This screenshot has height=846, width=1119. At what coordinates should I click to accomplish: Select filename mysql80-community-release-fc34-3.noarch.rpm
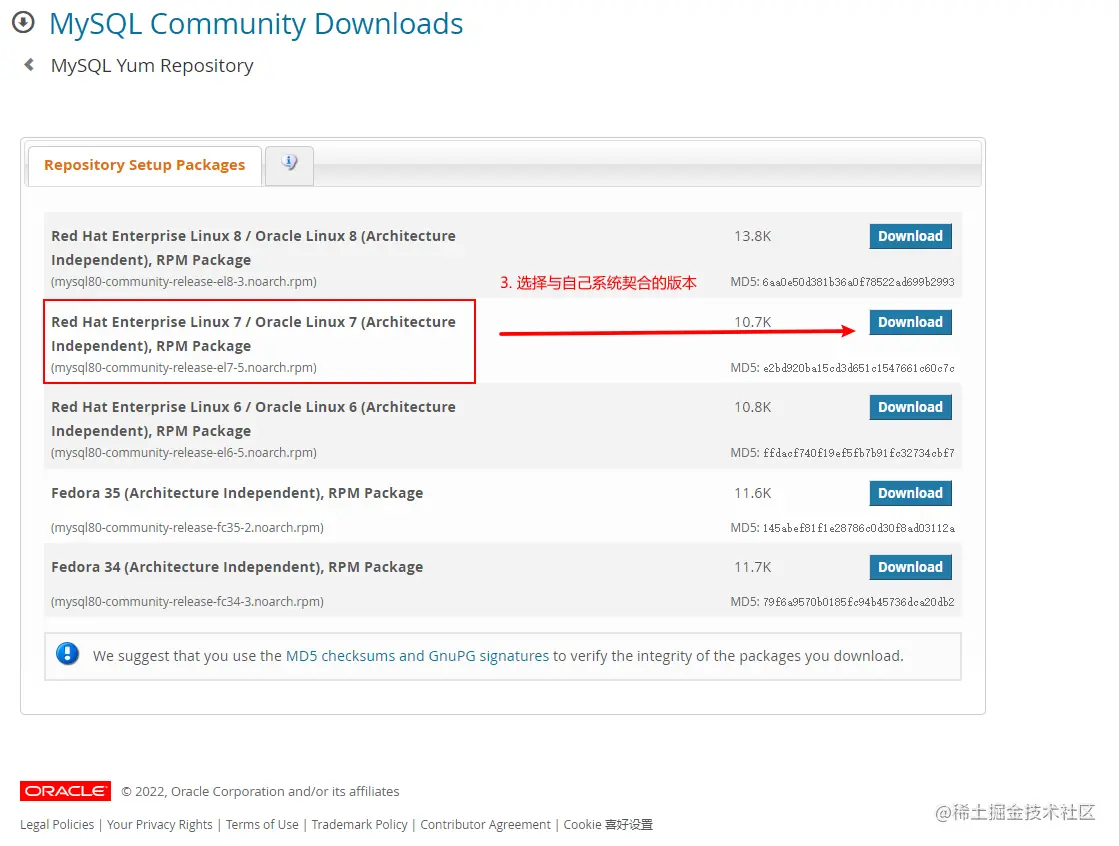(187, 602)
